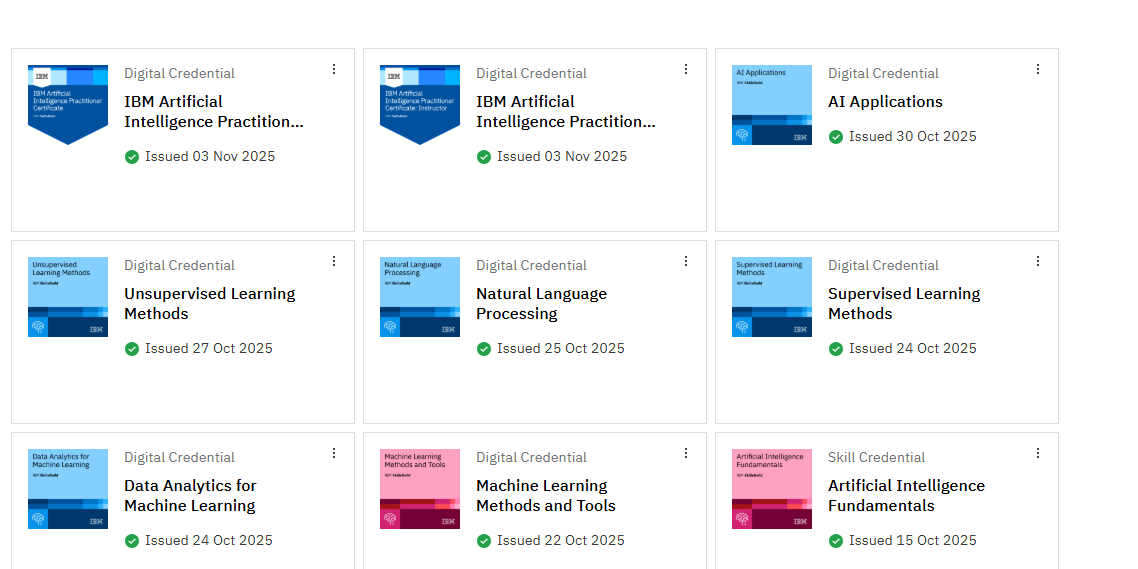This screenshot has height=569, width=1138.
Task: Open Machine Learning Methods and Tools title
Action: (x=546, y=496)
